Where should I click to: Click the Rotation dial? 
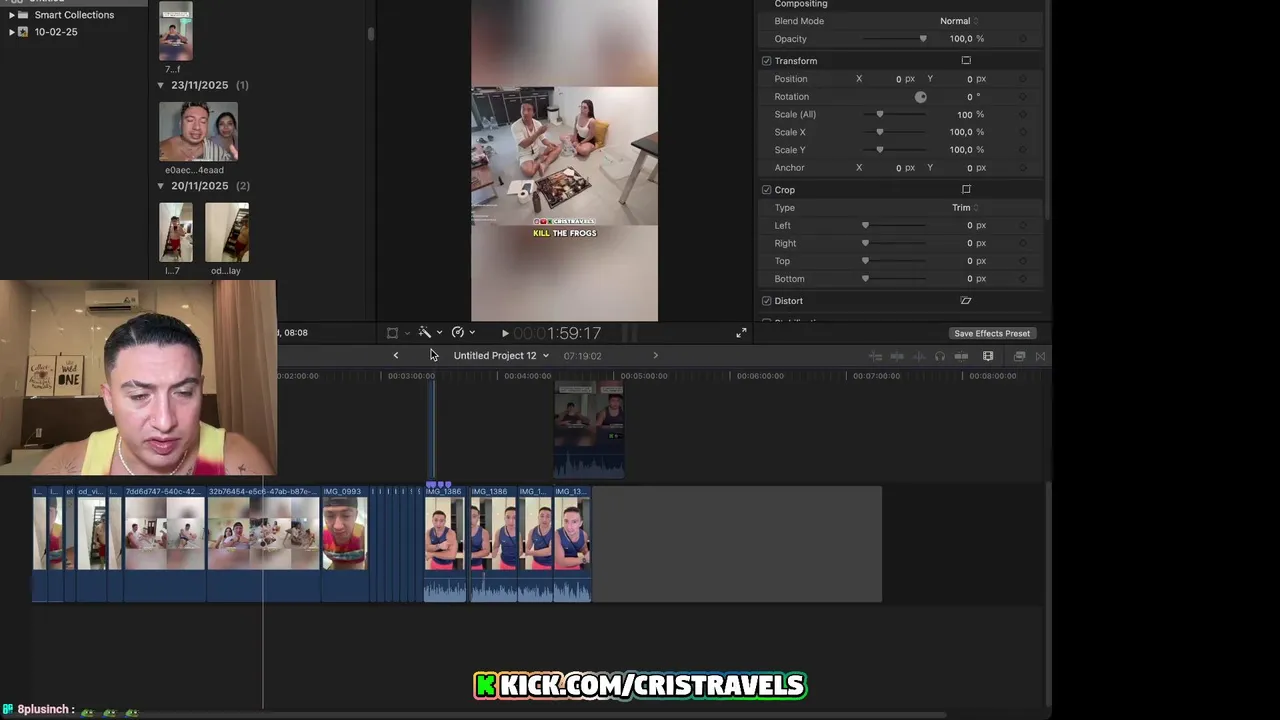[921, 97]
